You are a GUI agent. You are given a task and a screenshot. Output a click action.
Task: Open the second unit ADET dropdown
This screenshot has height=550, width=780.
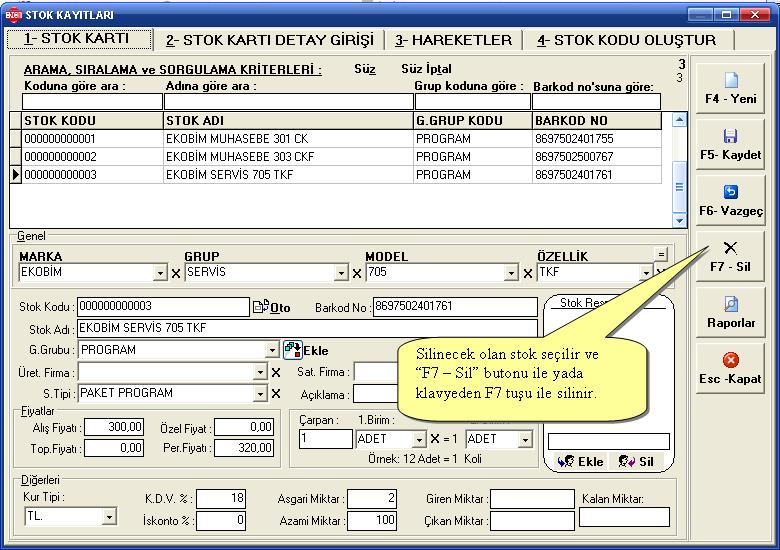(x=525, y=440)
